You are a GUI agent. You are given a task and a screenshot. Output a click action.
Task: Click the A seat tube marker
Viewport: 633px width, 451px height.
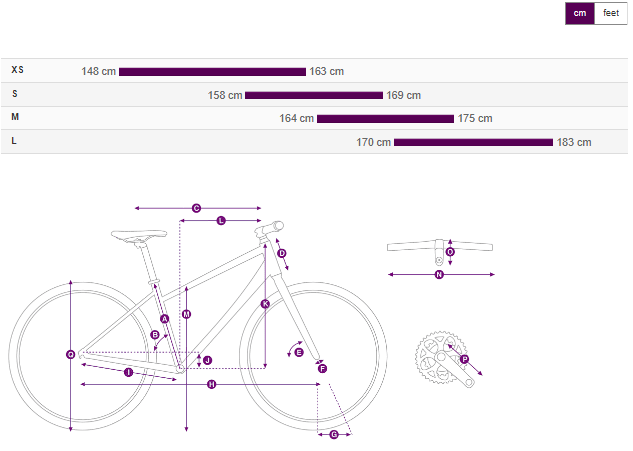(x=165, y=317)
